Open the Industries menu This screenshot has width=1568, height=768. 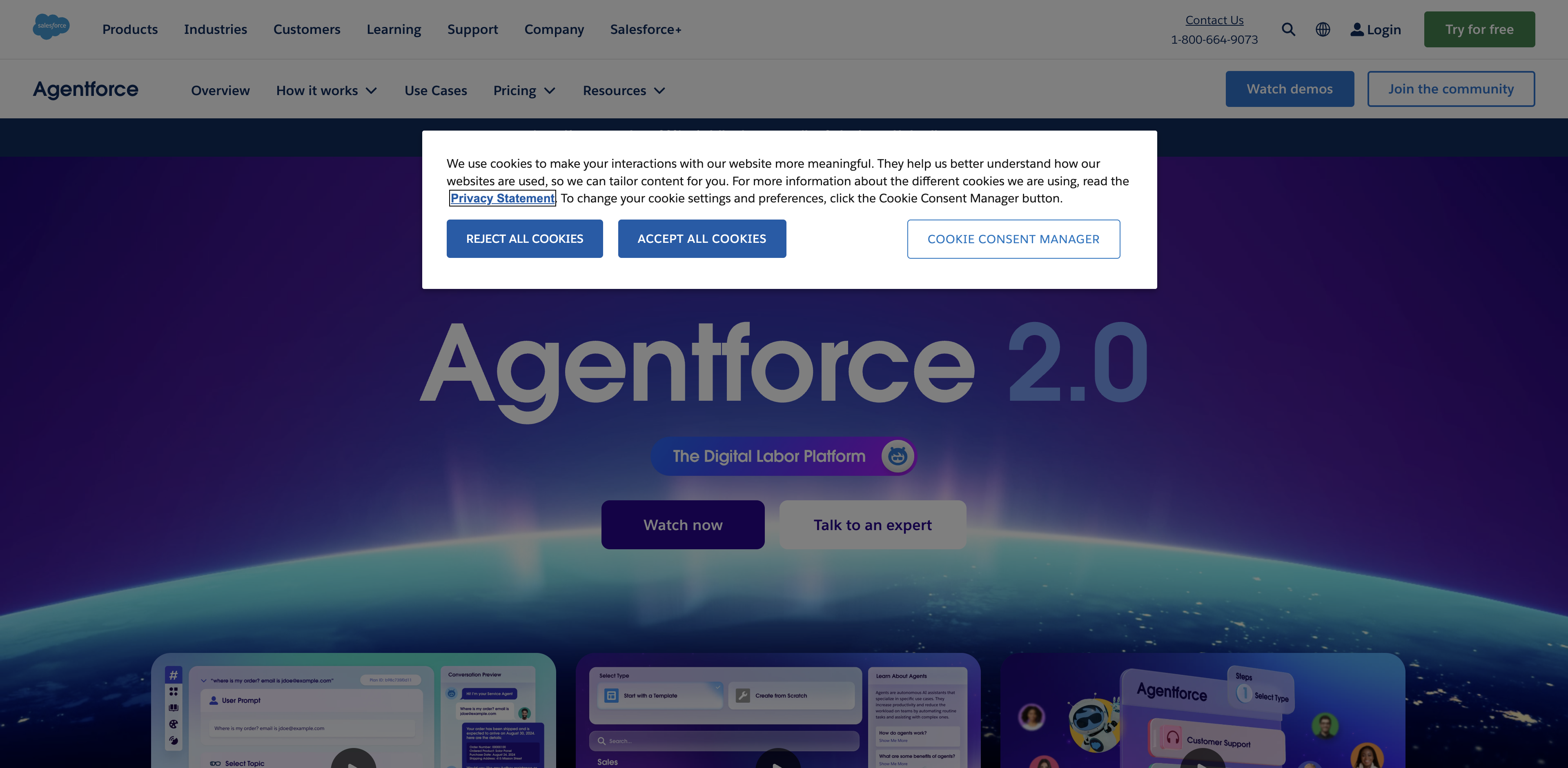(x=216, y=29)
